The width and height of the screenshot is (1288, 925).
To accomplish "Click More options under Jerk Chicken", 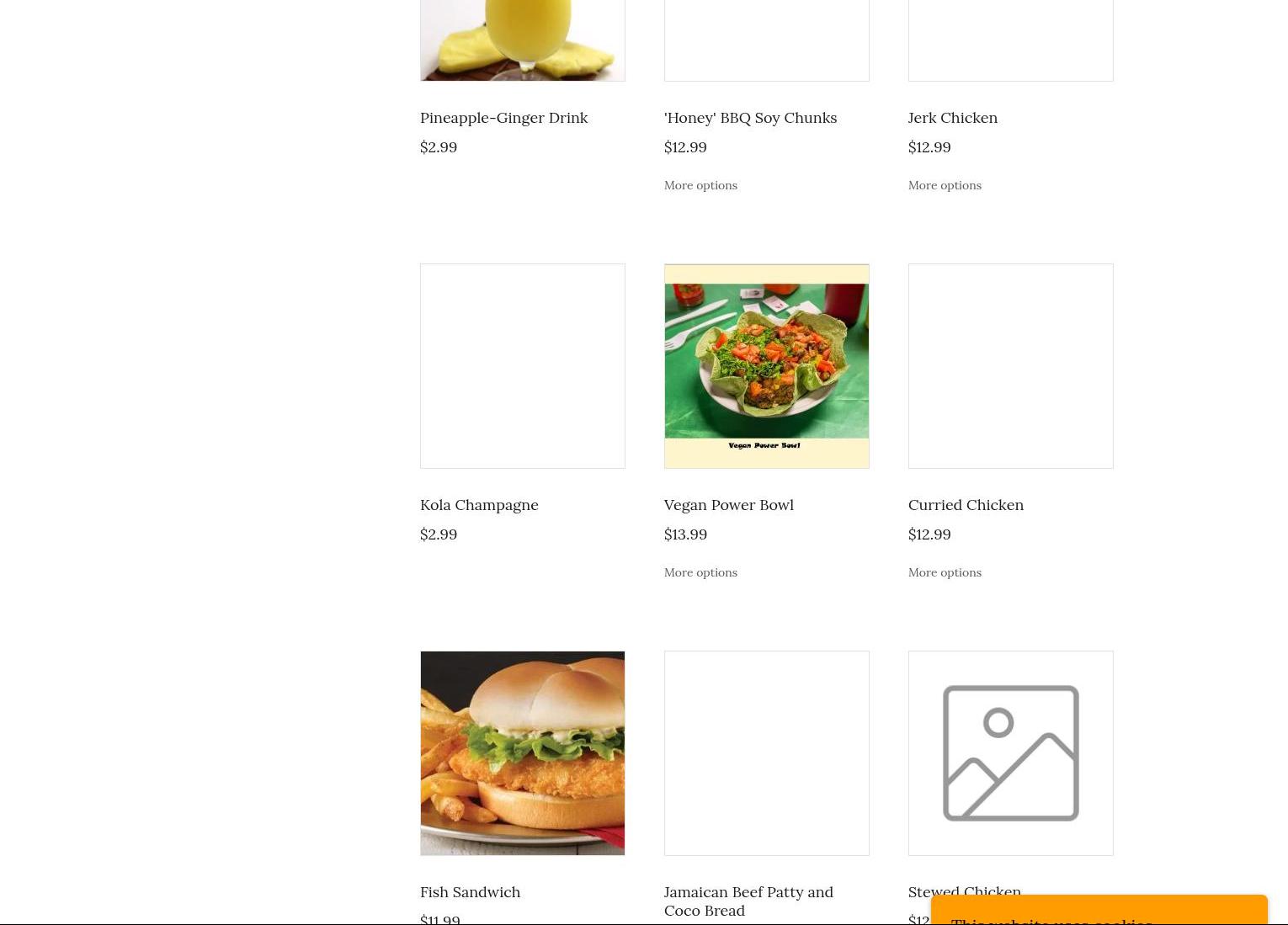I will coord(945,185).
